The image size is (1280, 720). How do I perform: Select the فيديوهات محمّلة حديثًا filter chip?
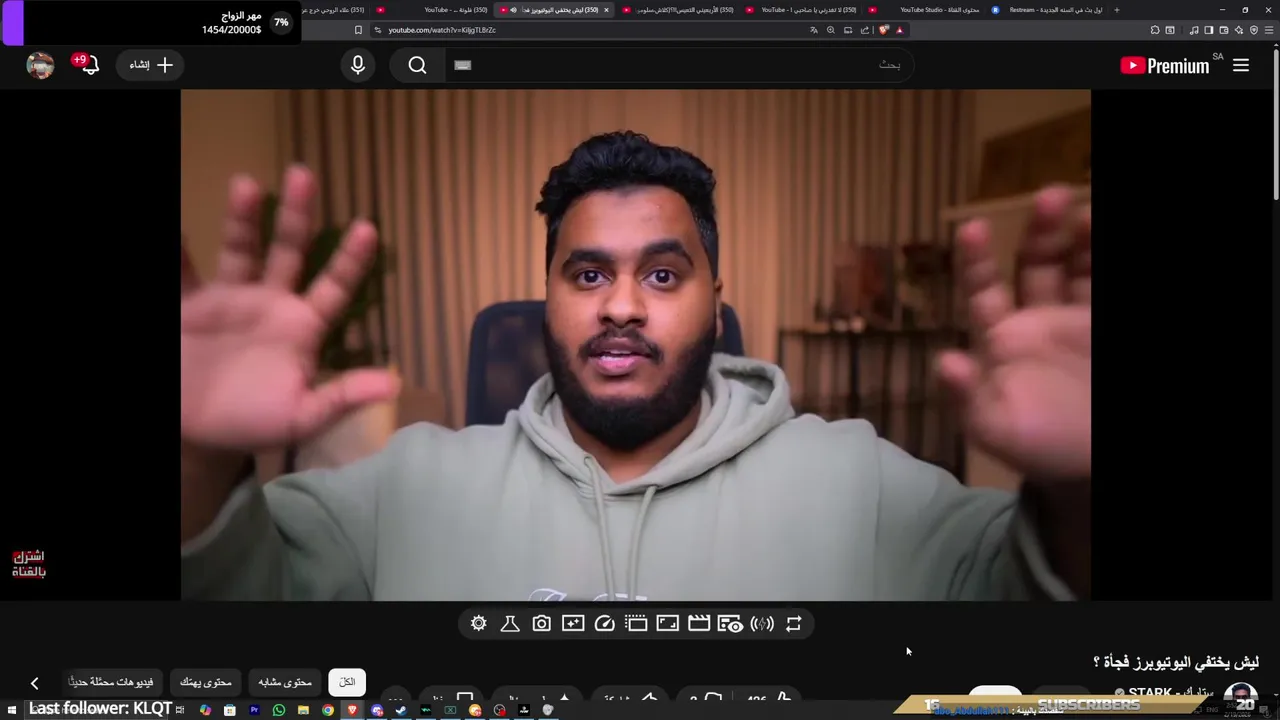pos(111,682)
